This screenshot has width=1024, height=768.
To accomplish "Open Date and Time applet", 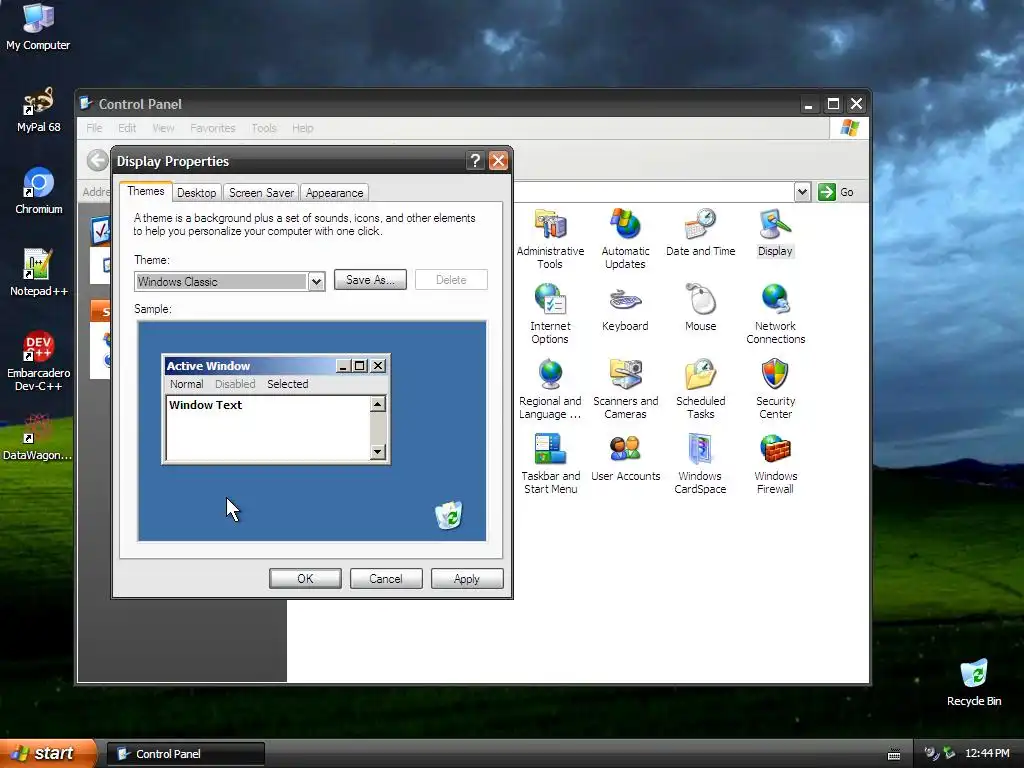I will coord(700,232).
